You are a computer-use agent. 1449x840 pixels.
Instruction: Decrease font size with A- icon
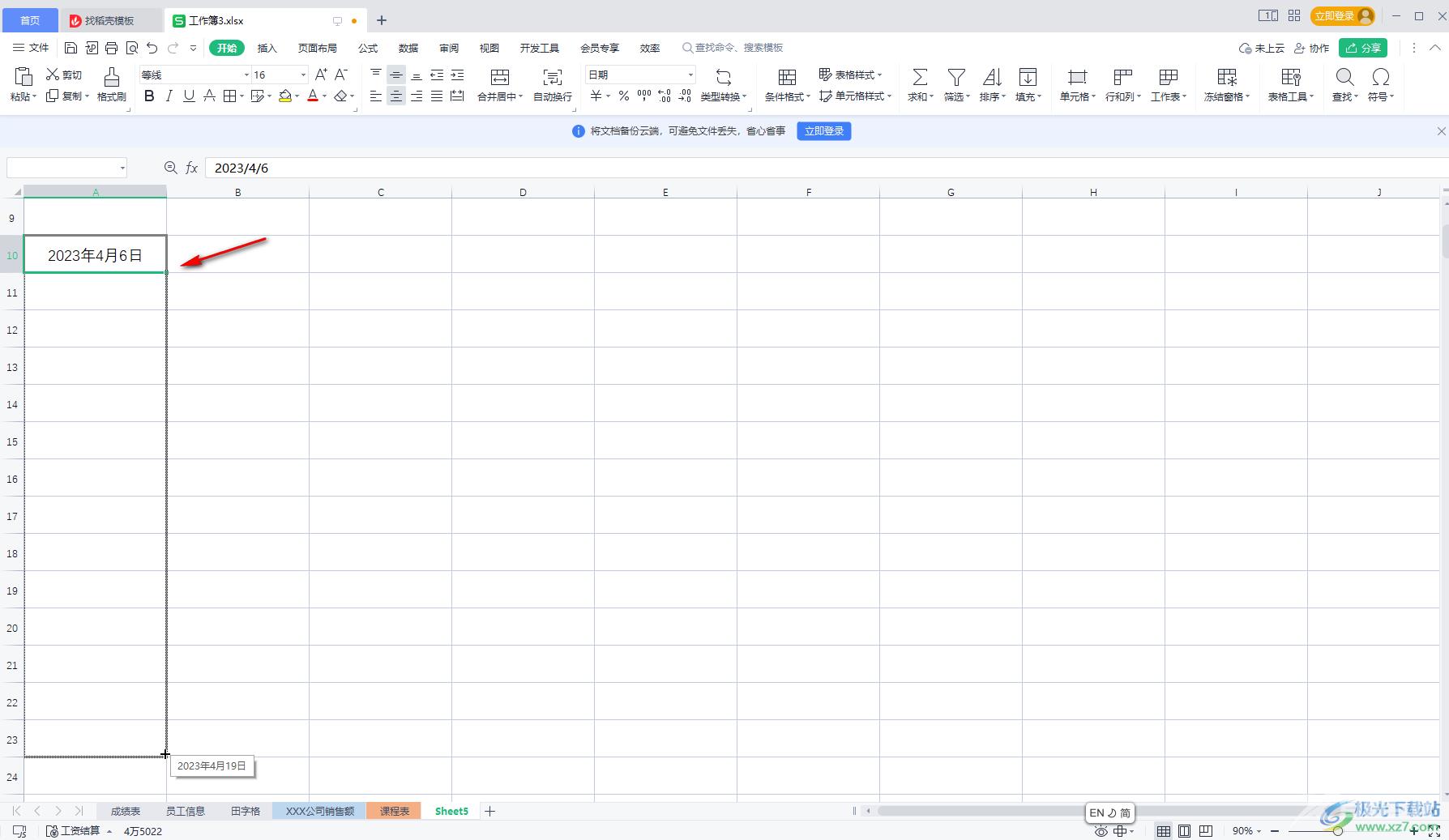point(341,75)
